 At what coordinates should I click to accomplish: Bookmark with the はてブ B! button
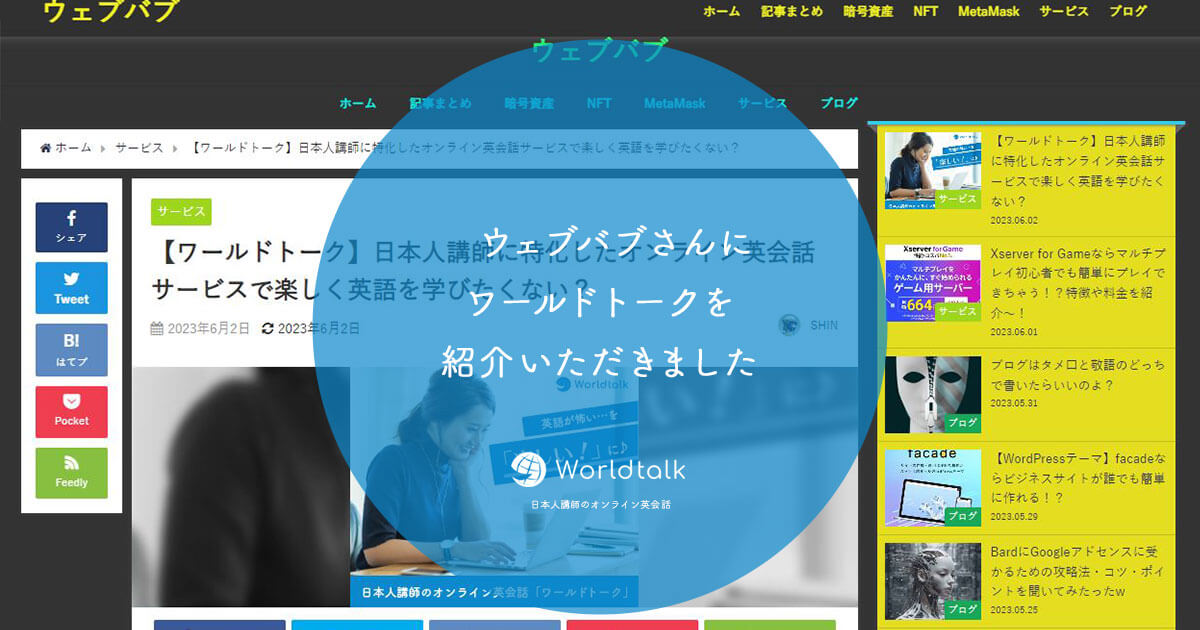(x=71, y=350)
